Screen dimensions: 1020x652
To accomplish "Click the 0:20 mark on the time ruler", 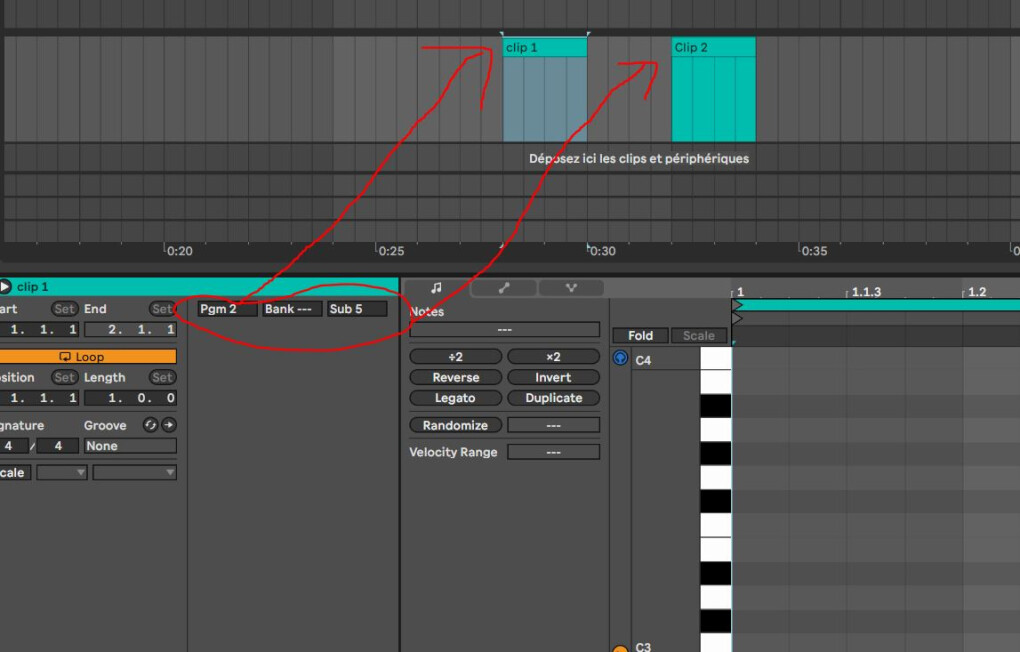I will pos(180,251).
